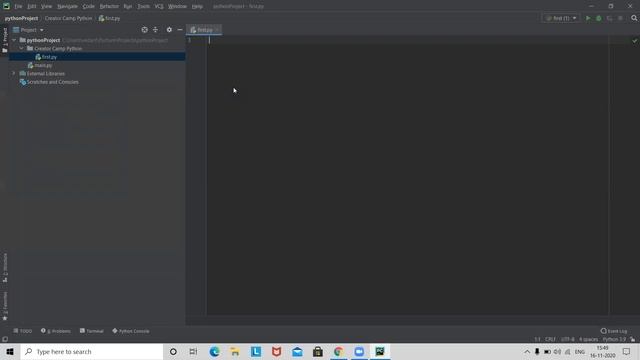Open the VCS menu
The width and height of the screenshot is (640, 360).
[159, 6]
